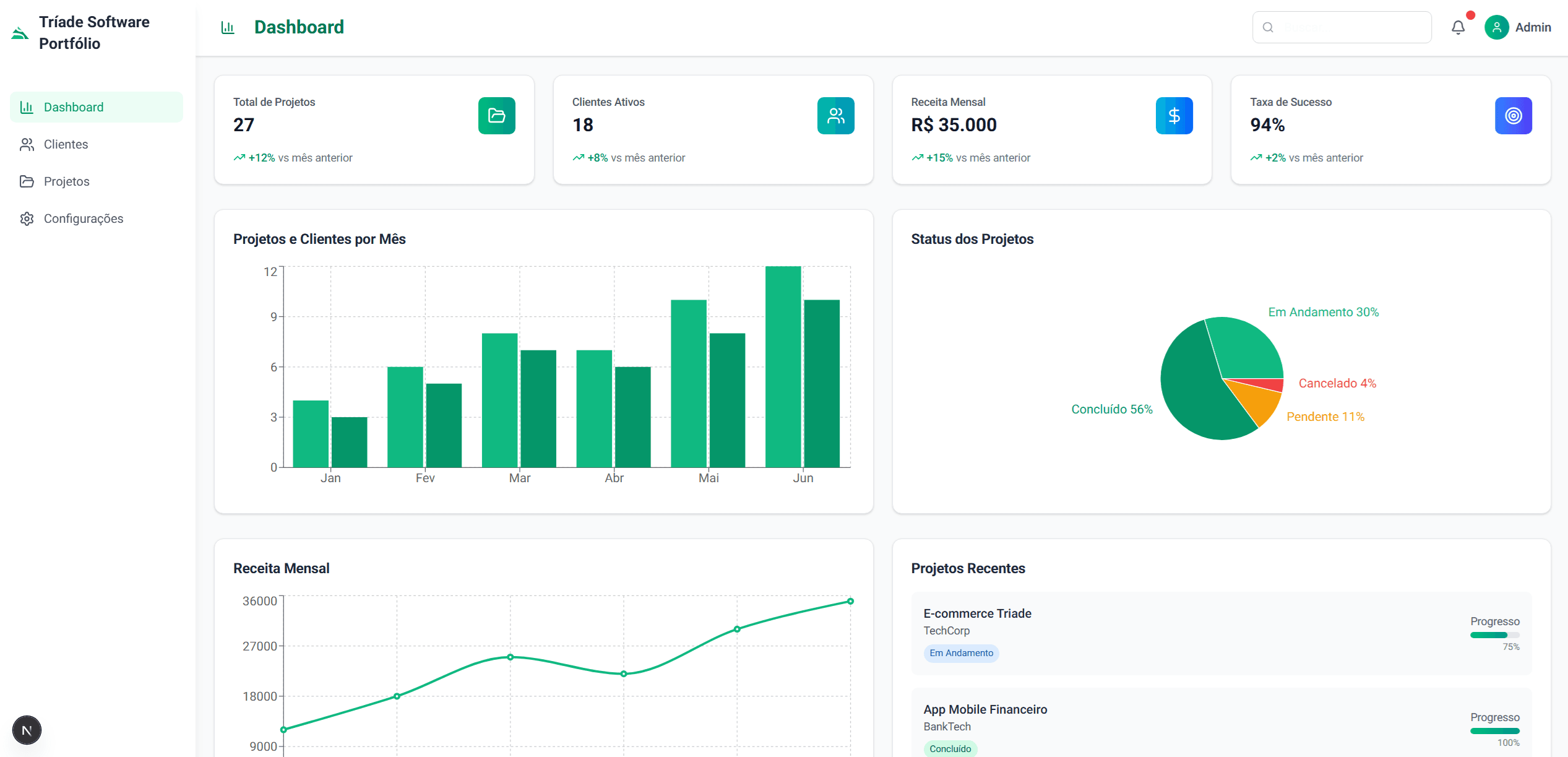1568x757 pixels.
Task: Go to Clientes in sidebar
Action: pyautogui.click(x=97, y=144)
